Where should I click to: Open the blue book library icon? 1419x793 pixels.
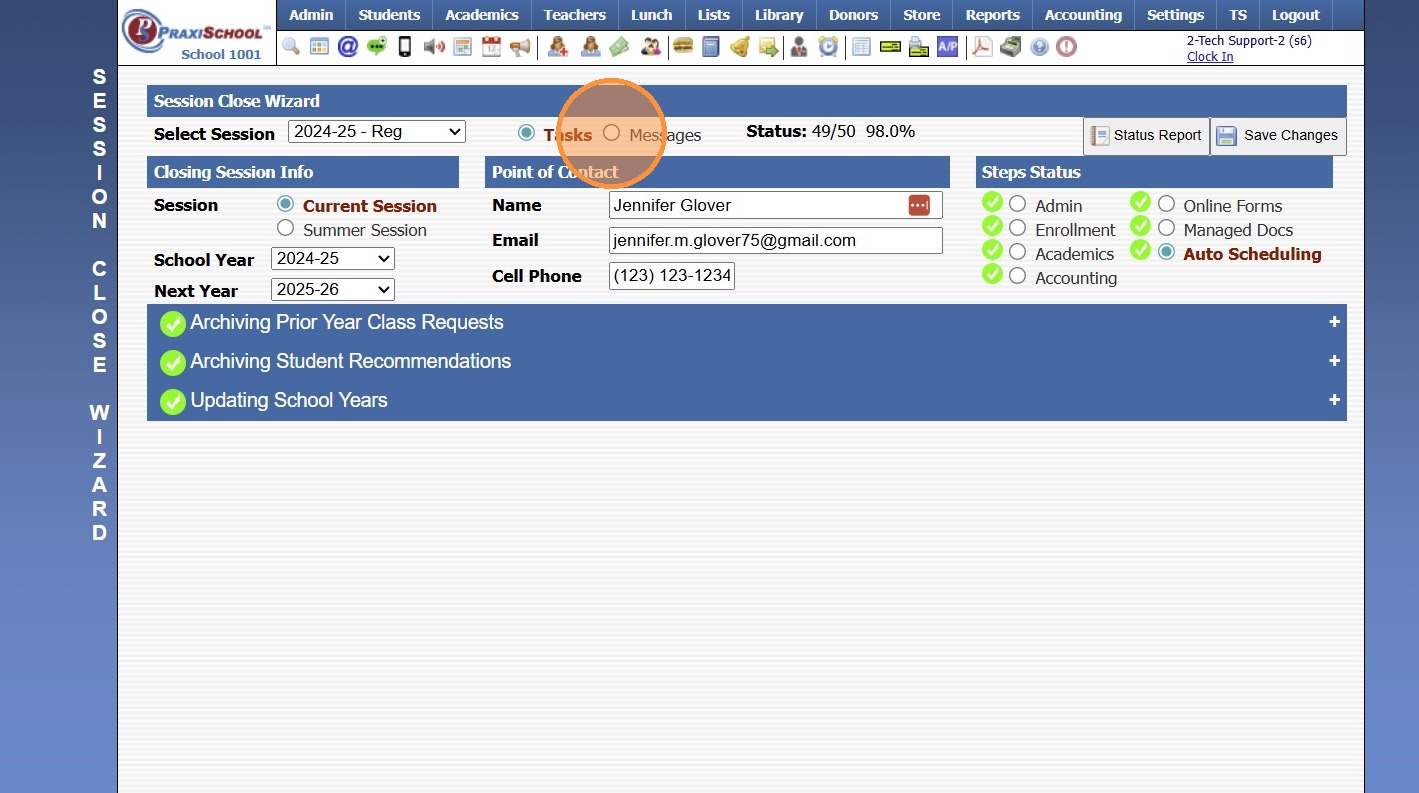pos(711,47)
